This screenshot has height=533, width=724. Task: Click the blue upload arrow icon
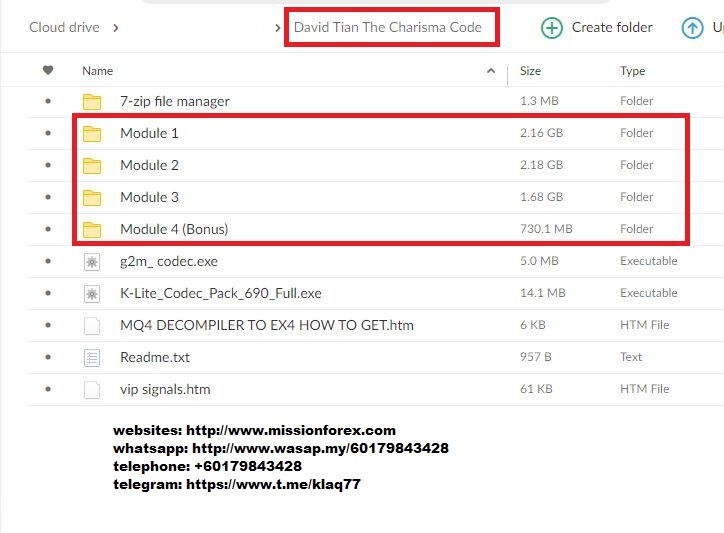[x=692, y=28]
